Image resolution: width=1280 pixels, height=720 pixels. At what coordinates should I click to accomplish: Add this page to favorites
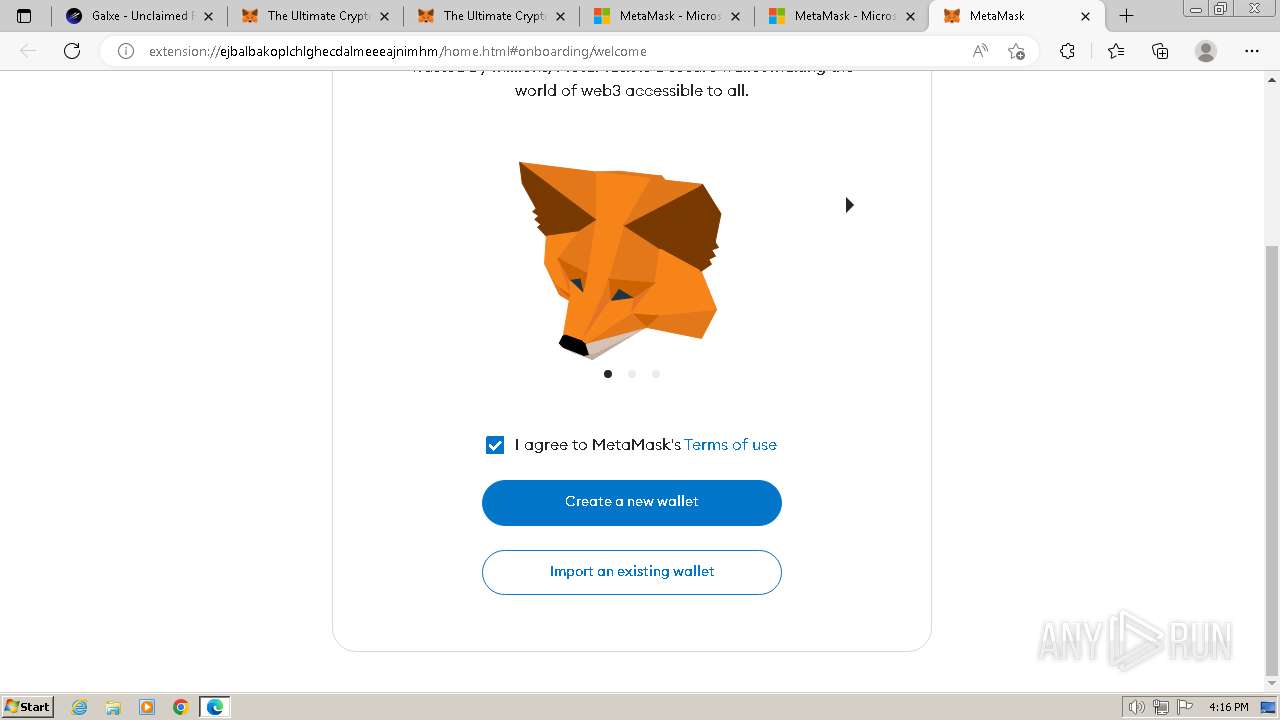[1017, 51]
